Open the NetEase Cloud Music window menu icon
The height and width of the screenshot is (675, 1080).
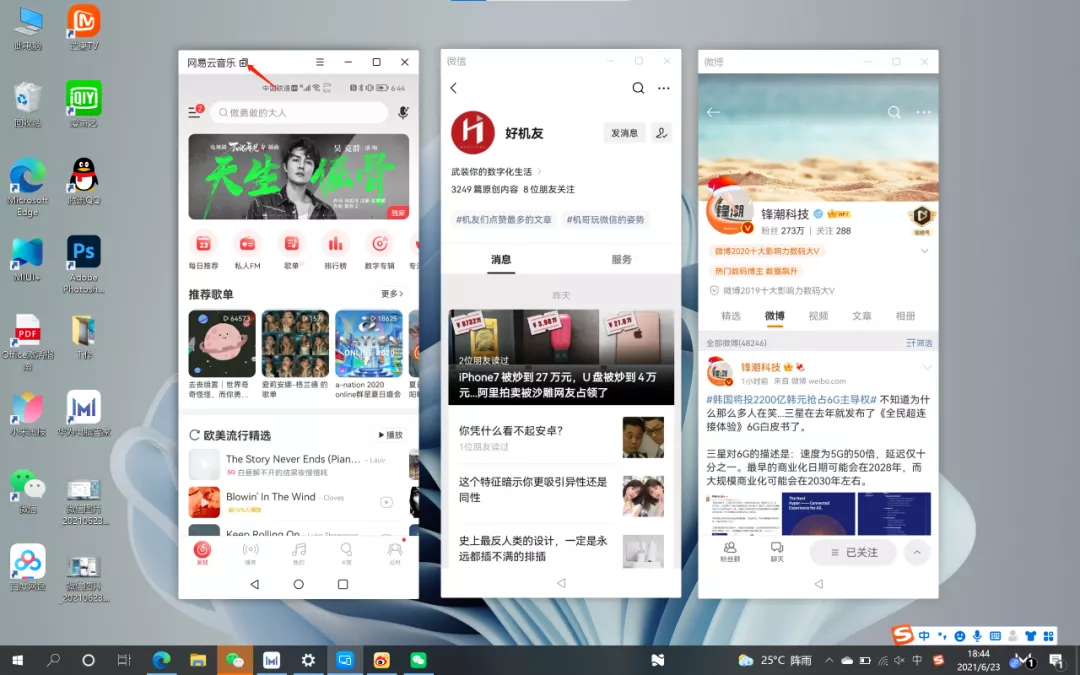pyautogui.click(x=320, y=62)
